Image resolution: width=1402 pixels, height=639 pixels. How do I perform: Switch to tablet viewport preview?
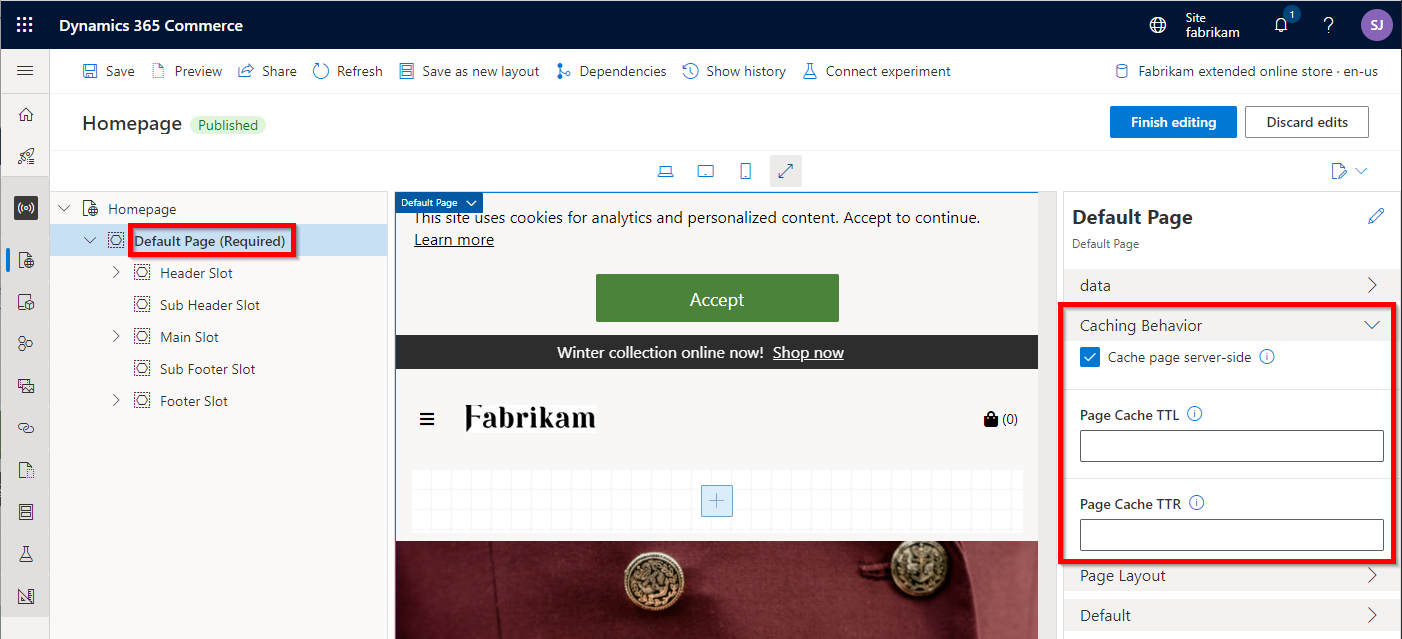click(x=705, y=171)
